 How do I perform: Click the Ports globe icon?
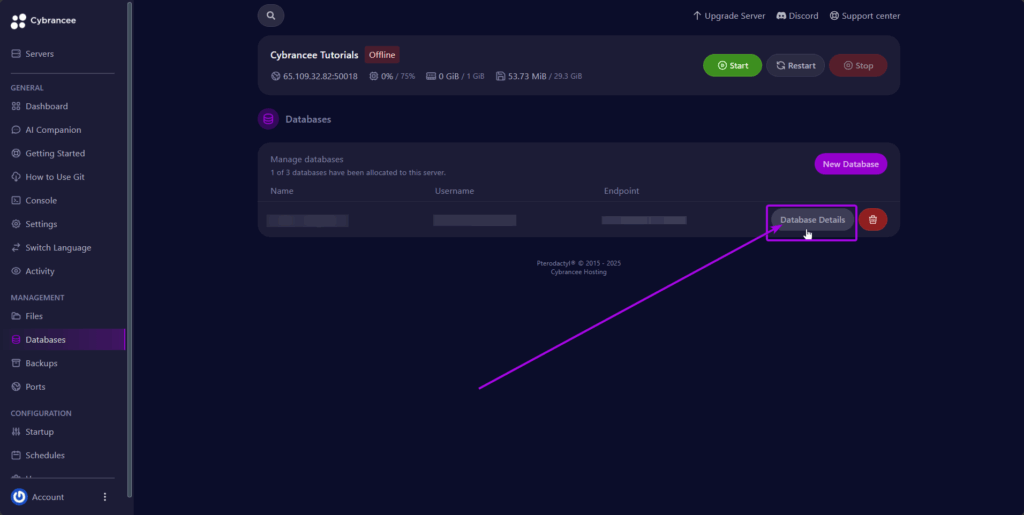click(x=16, y=386)
